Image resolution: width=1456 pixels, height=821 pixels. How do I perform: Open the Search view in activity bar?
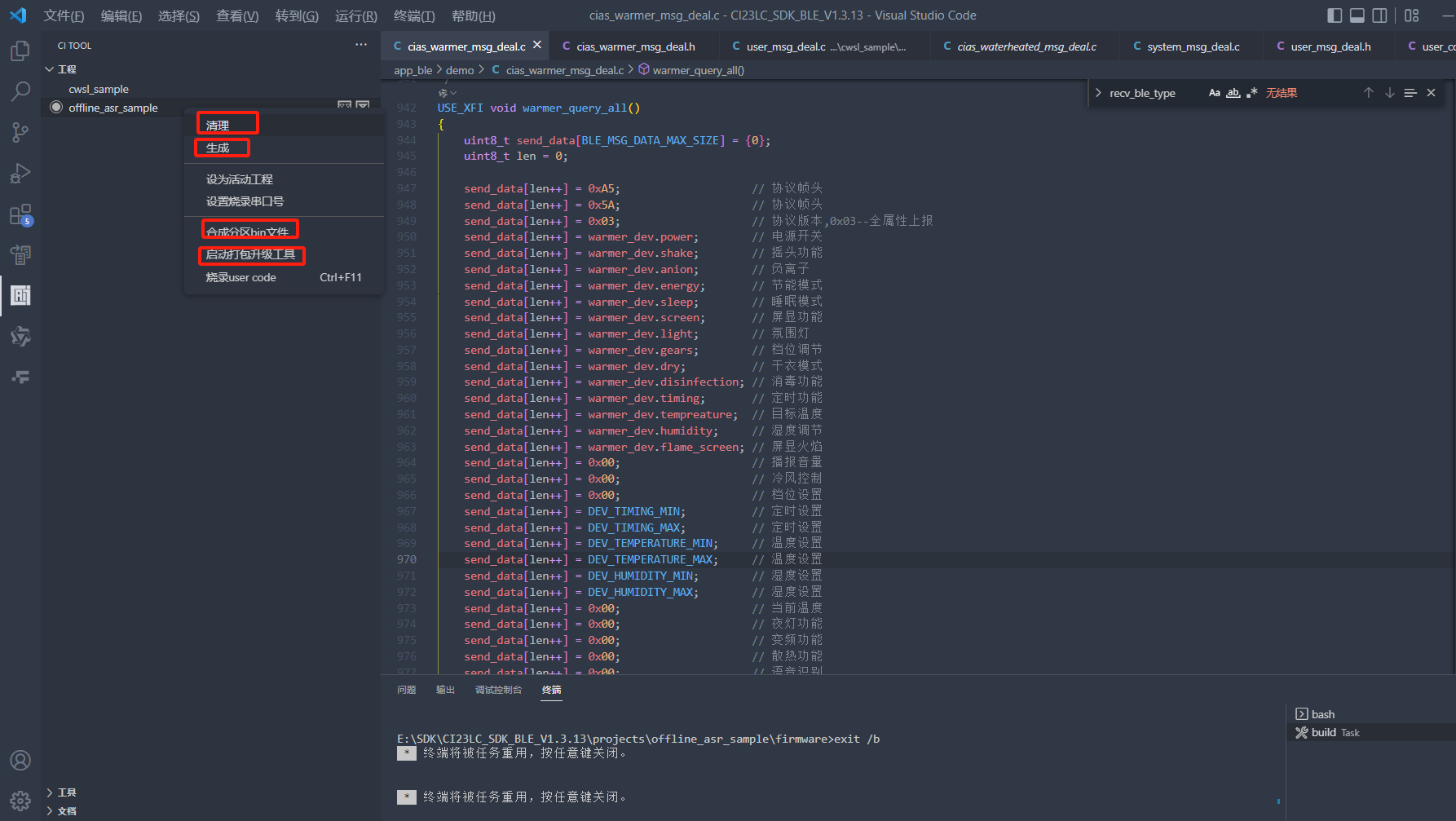coord(20,91)
